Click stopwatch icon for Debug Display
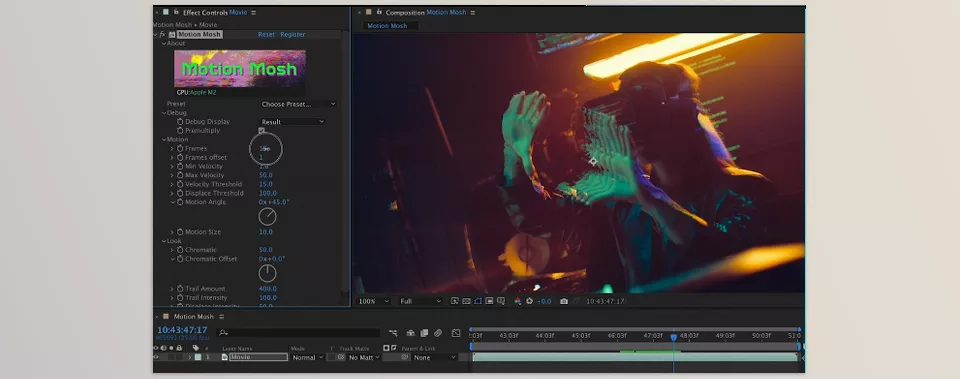Viewport: 960px width, 379px height. (180, 122)
